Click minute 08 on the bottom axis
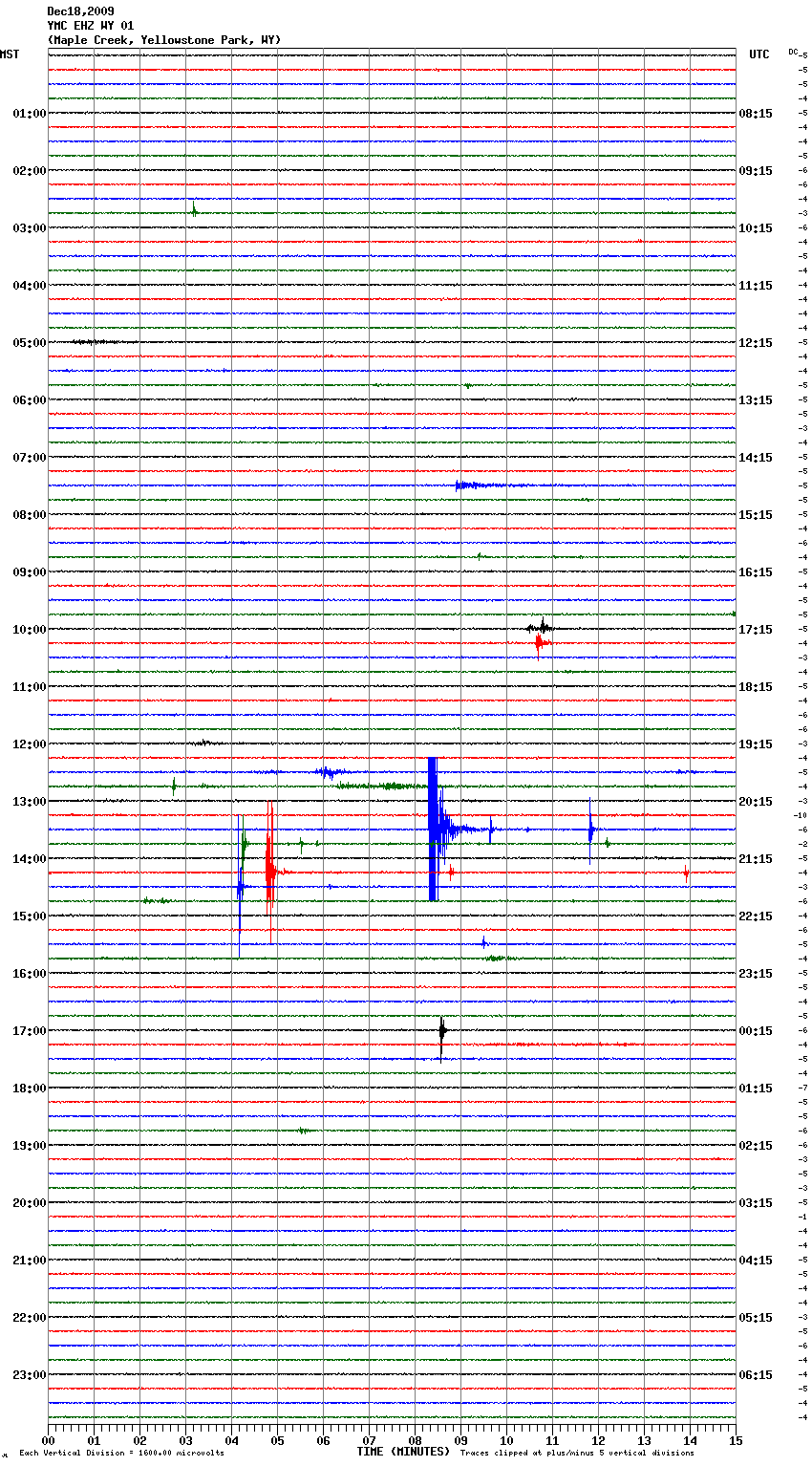The width and height of the screenshot is (812, 1466). click(415, 1440)
